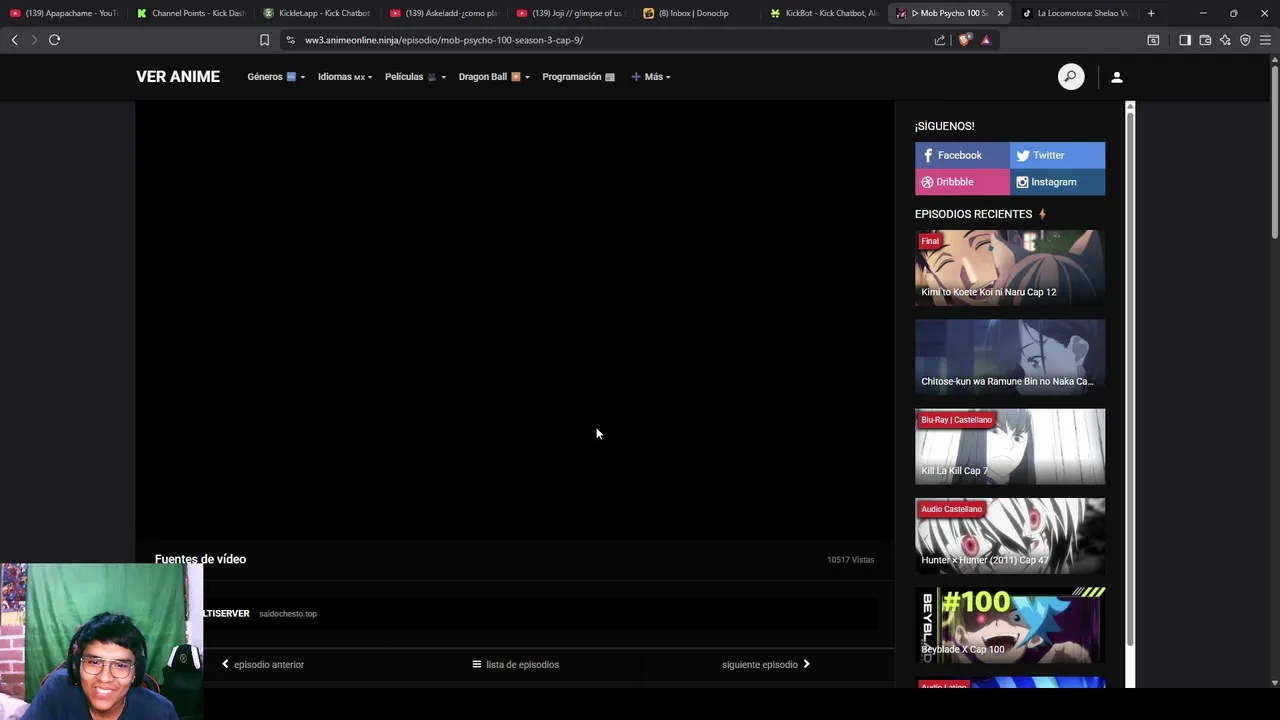
Task: Open Leo AI assistant sparkle icon
Action: 1225,40
